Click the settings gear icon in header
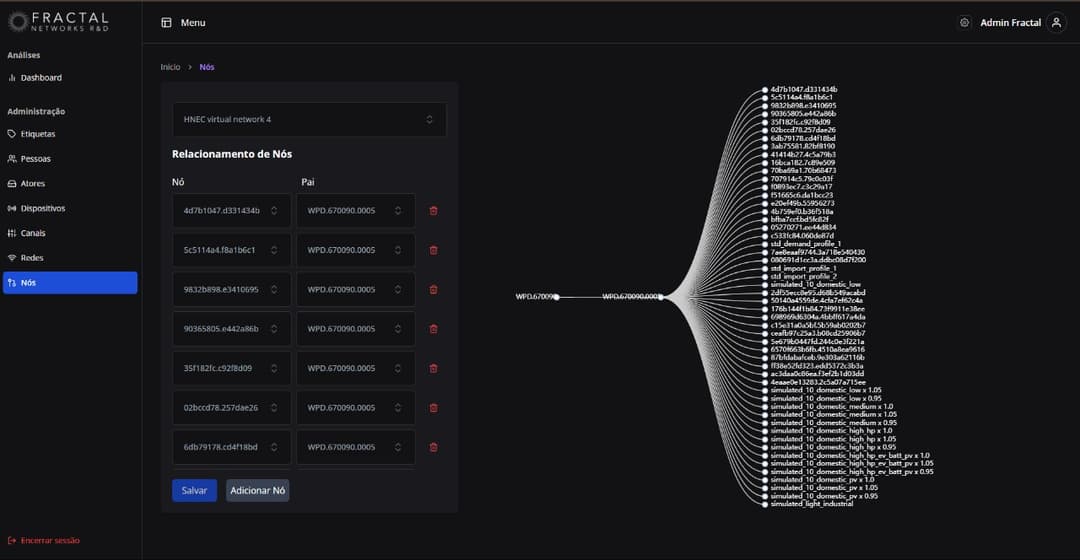This screenshot has width=1080, height=560. coord(964,22)
